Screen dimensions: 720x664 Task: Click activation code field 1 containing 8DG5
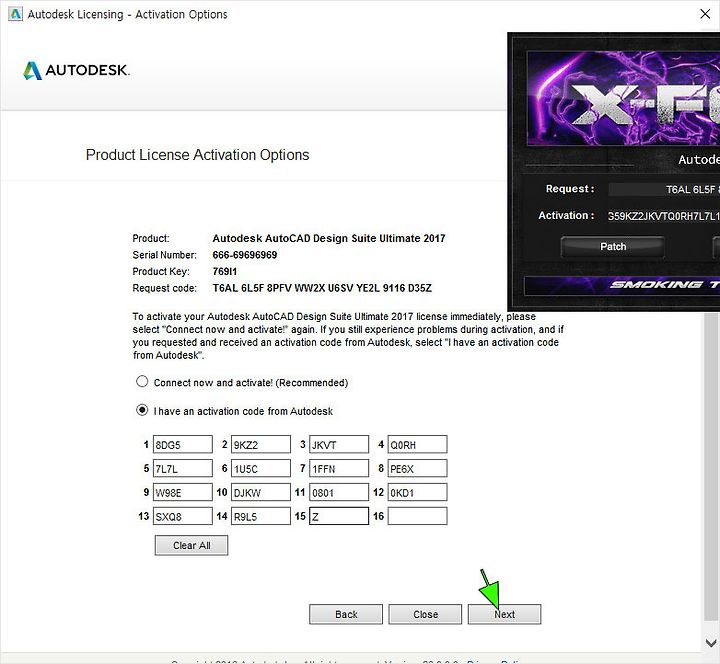point(183,445)
